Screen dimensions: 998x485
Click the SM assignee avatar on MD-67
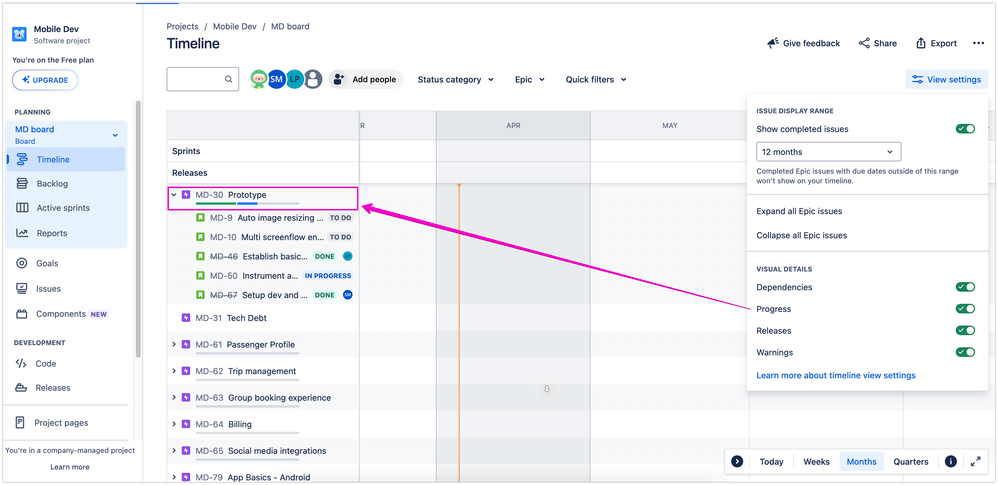click(348, 295)
